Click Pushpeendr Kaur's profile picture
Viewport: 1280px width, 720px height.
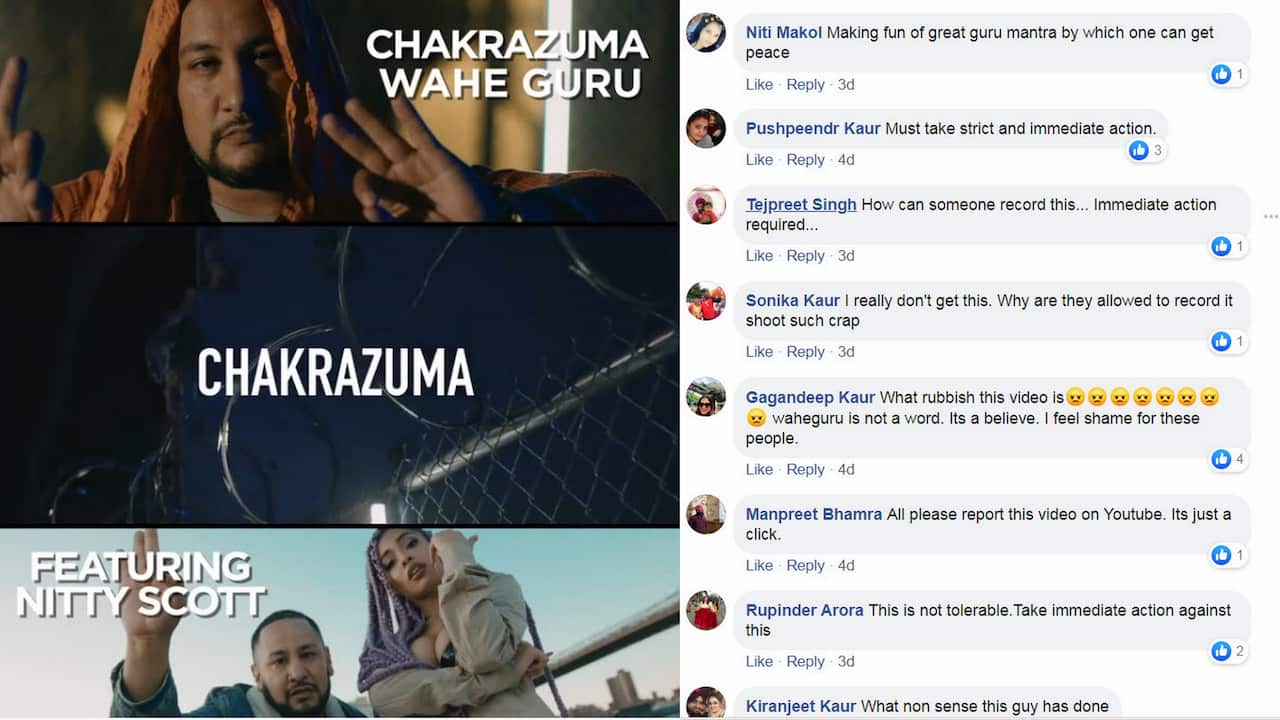tap(706, 128)
